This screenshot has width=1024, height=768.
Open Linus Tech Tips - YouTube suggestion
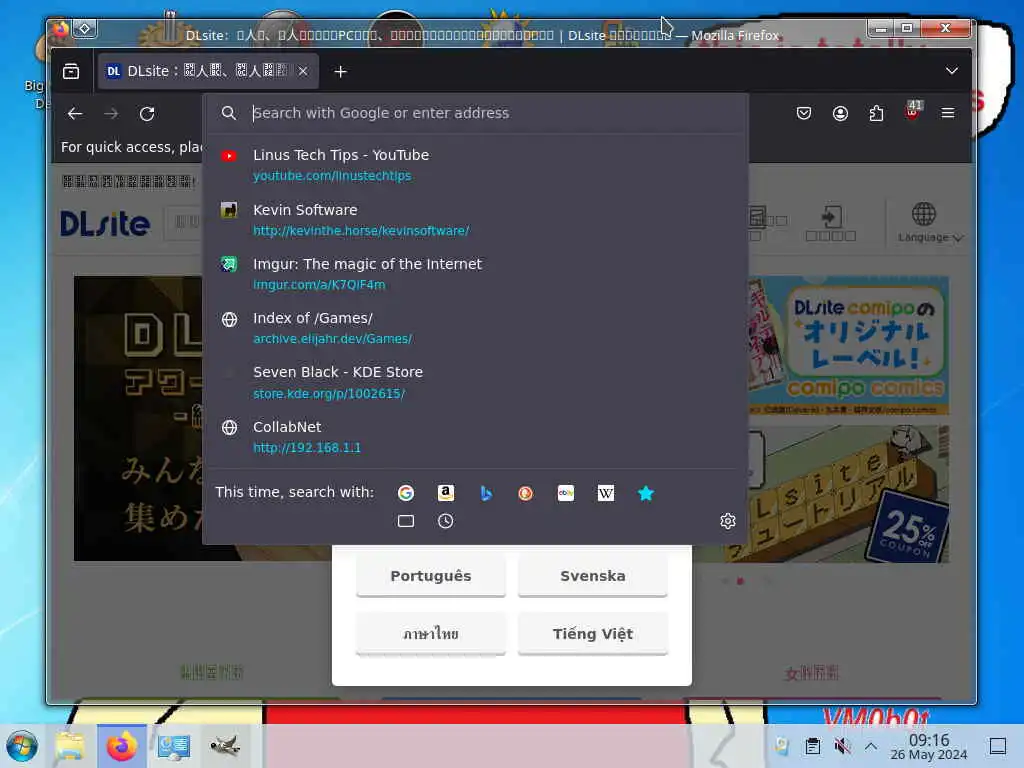pos(475,165)
